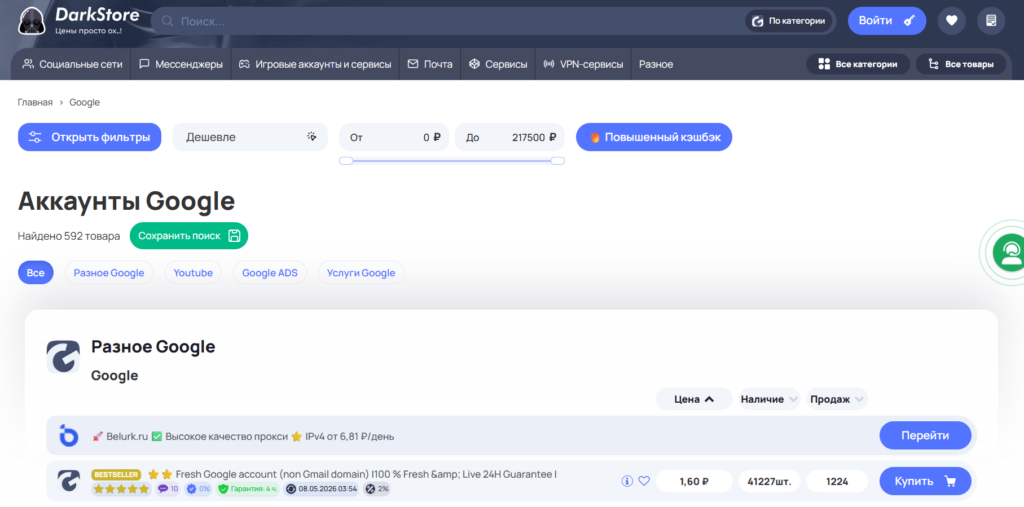Viewport: 1024px width, 507px height.
Task: Click right handle of price slider
Action: [558, 161]
